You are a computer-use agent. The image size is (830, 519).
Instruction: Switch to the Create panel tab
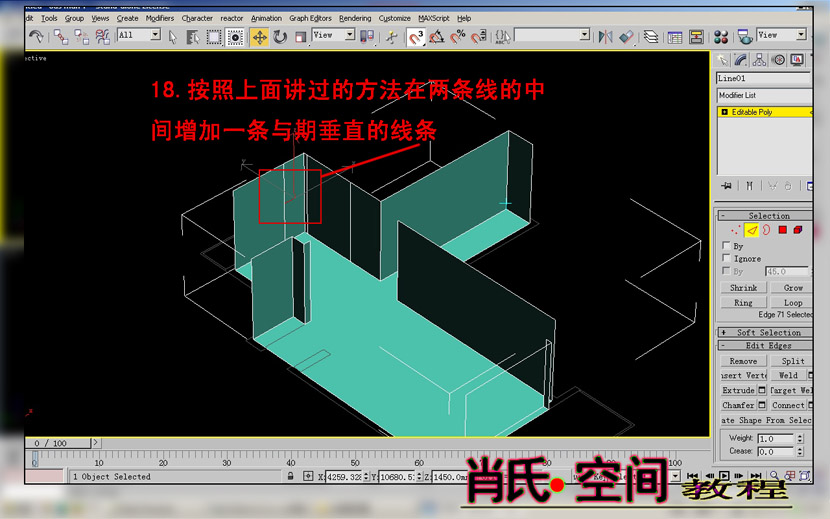tap(721, 60)
